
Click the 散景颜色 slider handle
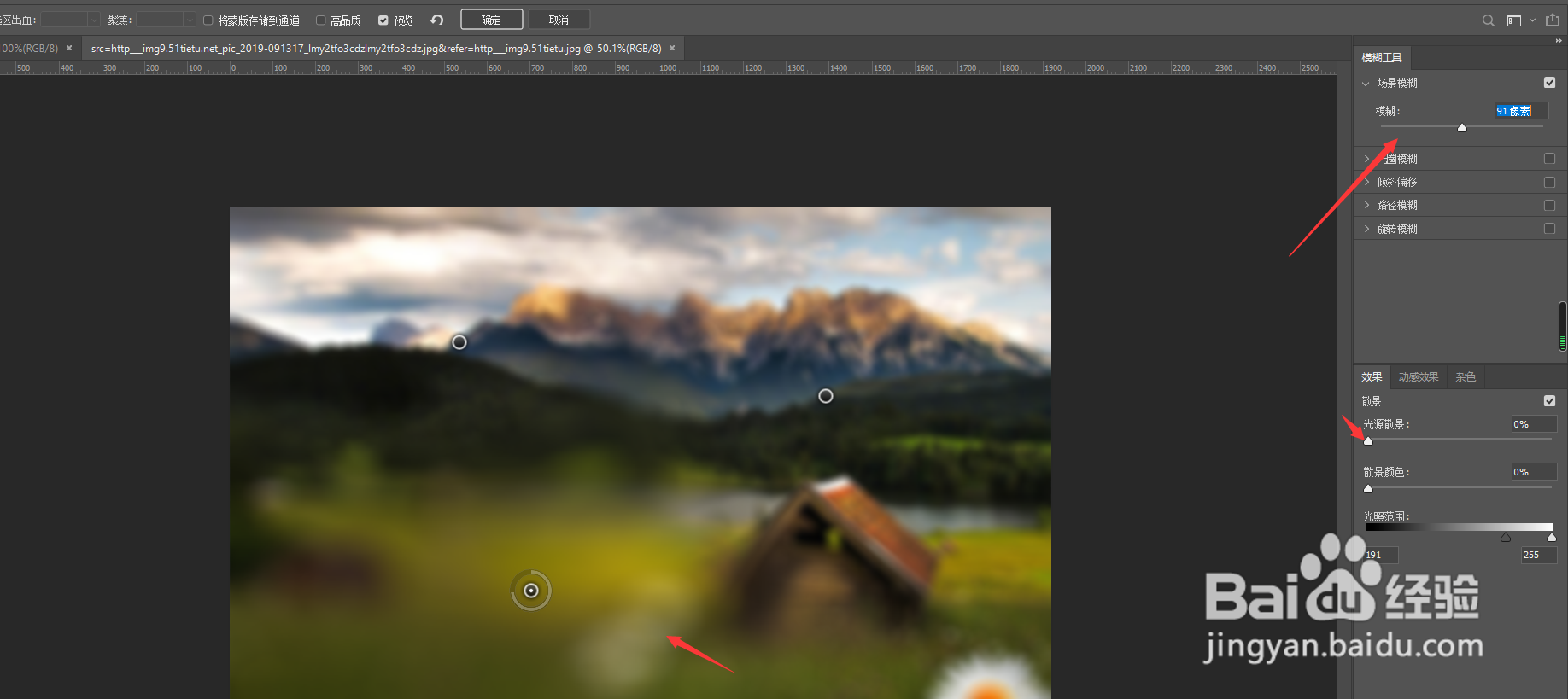(1368, 489)
